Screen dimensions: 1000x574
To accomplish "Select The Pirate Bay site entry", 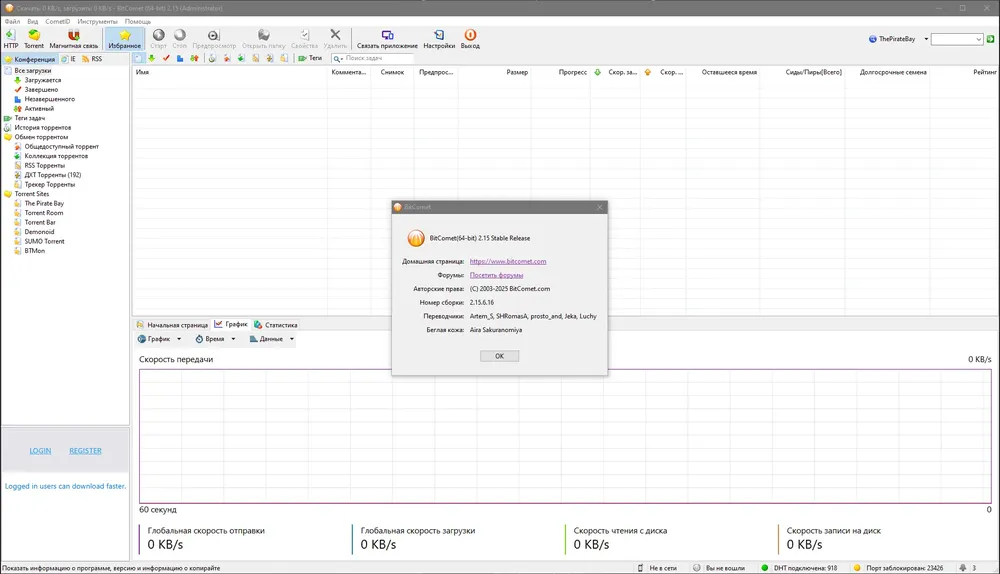I will click(44, 203).
